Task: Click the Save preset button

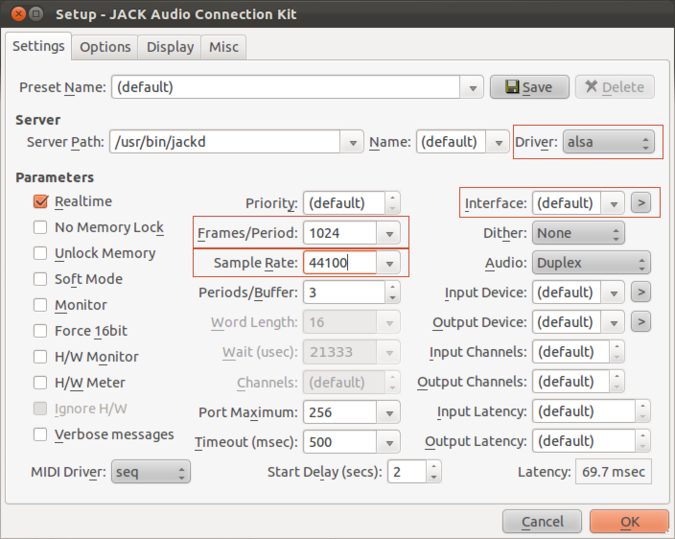Action: (529, 87)
